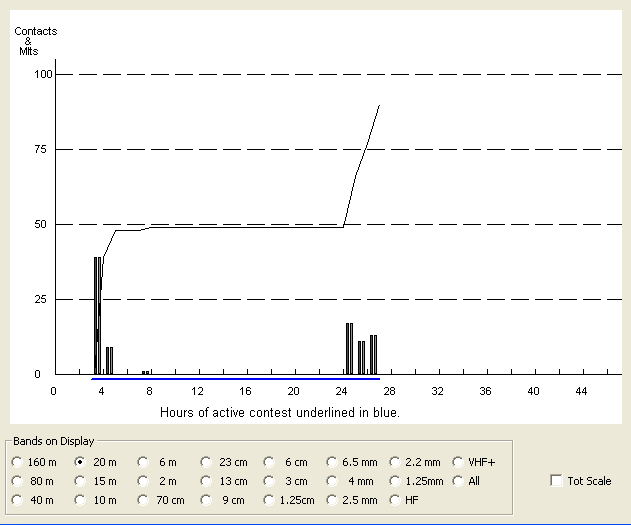
Task: Select the 23 cm band radio button
Action: pyautogui.click(x=206, y=462)
